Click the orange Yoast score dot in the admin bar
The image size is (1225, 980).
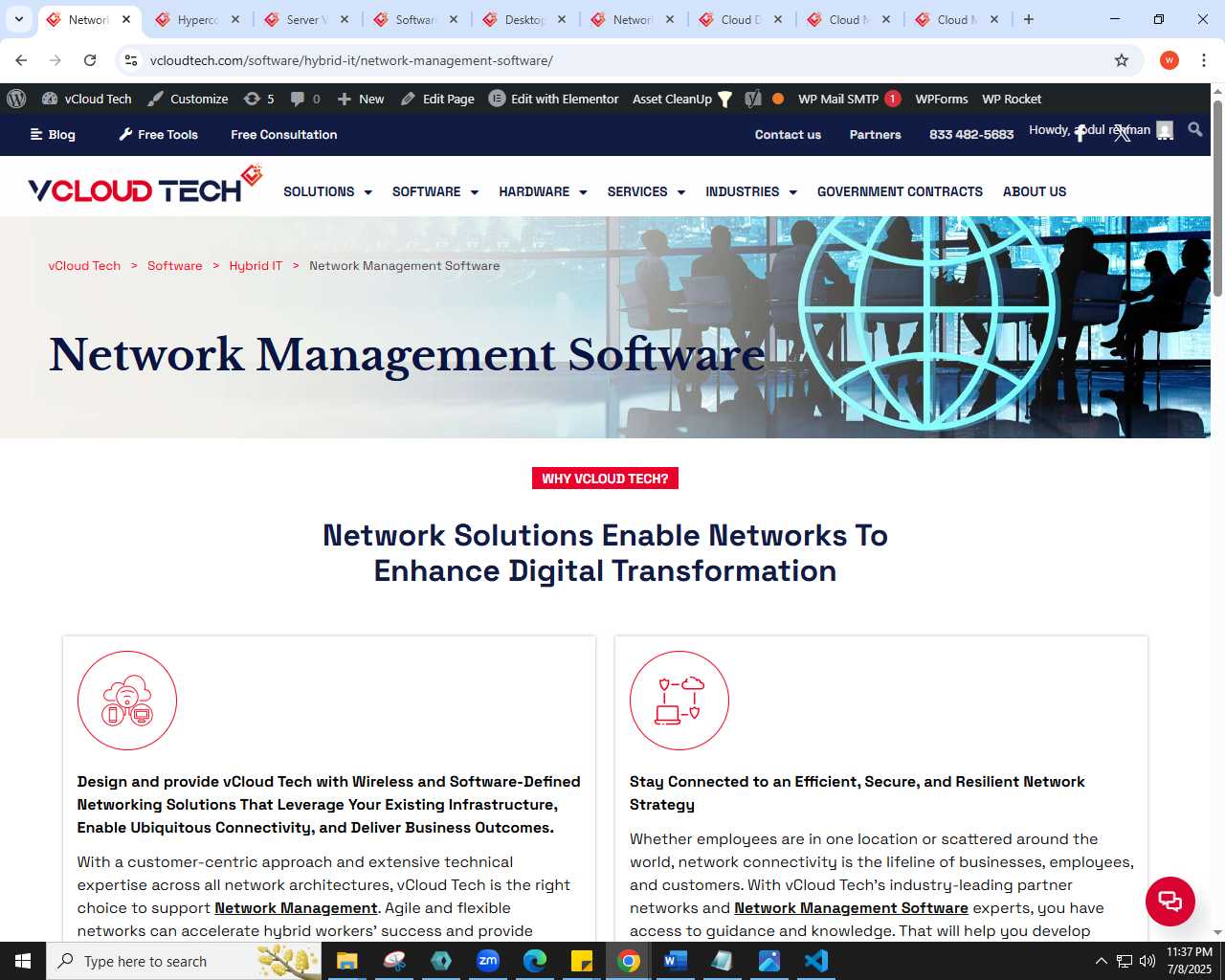click(x=778, y=99)
